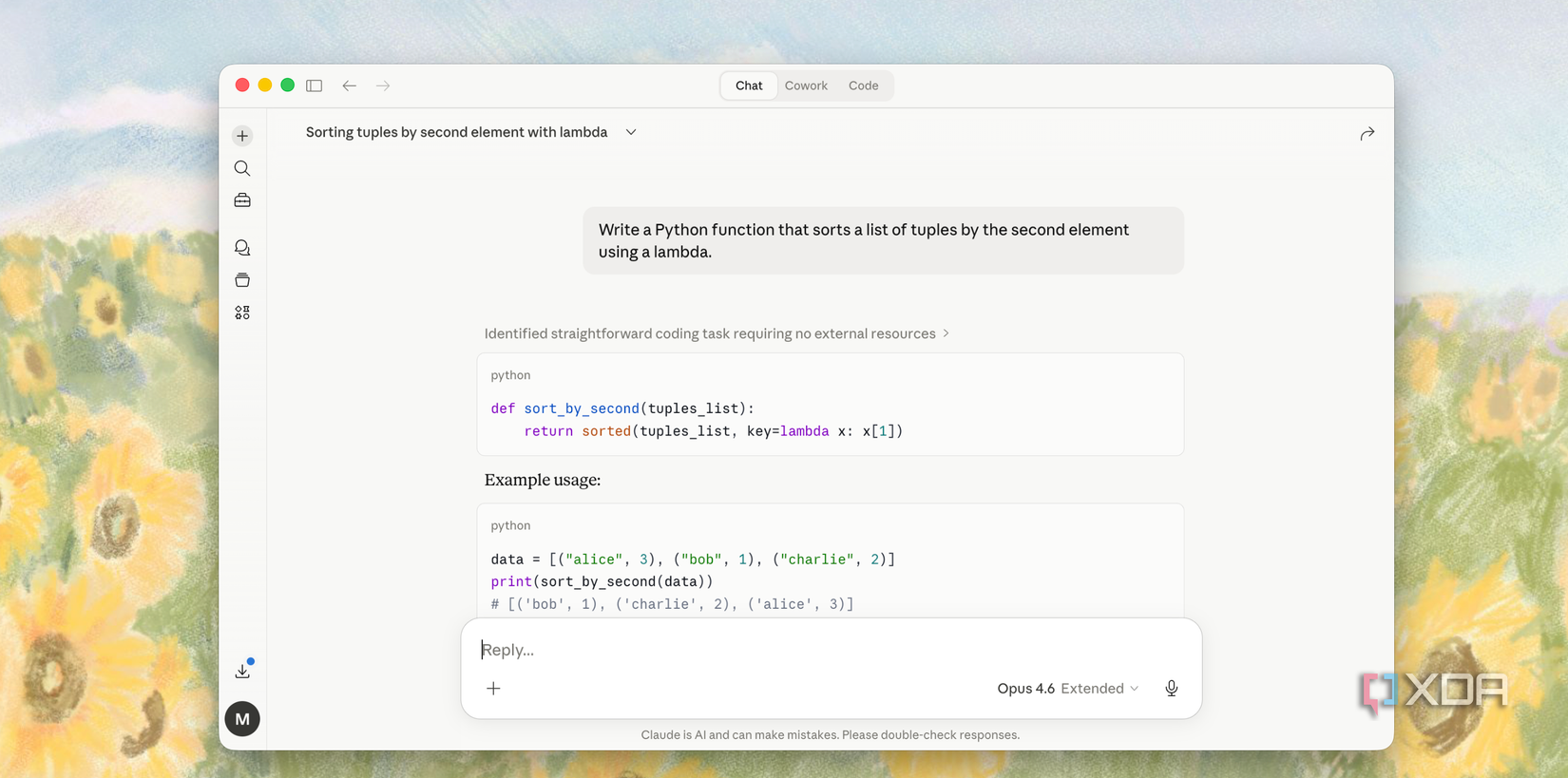Click the back navigation arrow

(350, 85)
